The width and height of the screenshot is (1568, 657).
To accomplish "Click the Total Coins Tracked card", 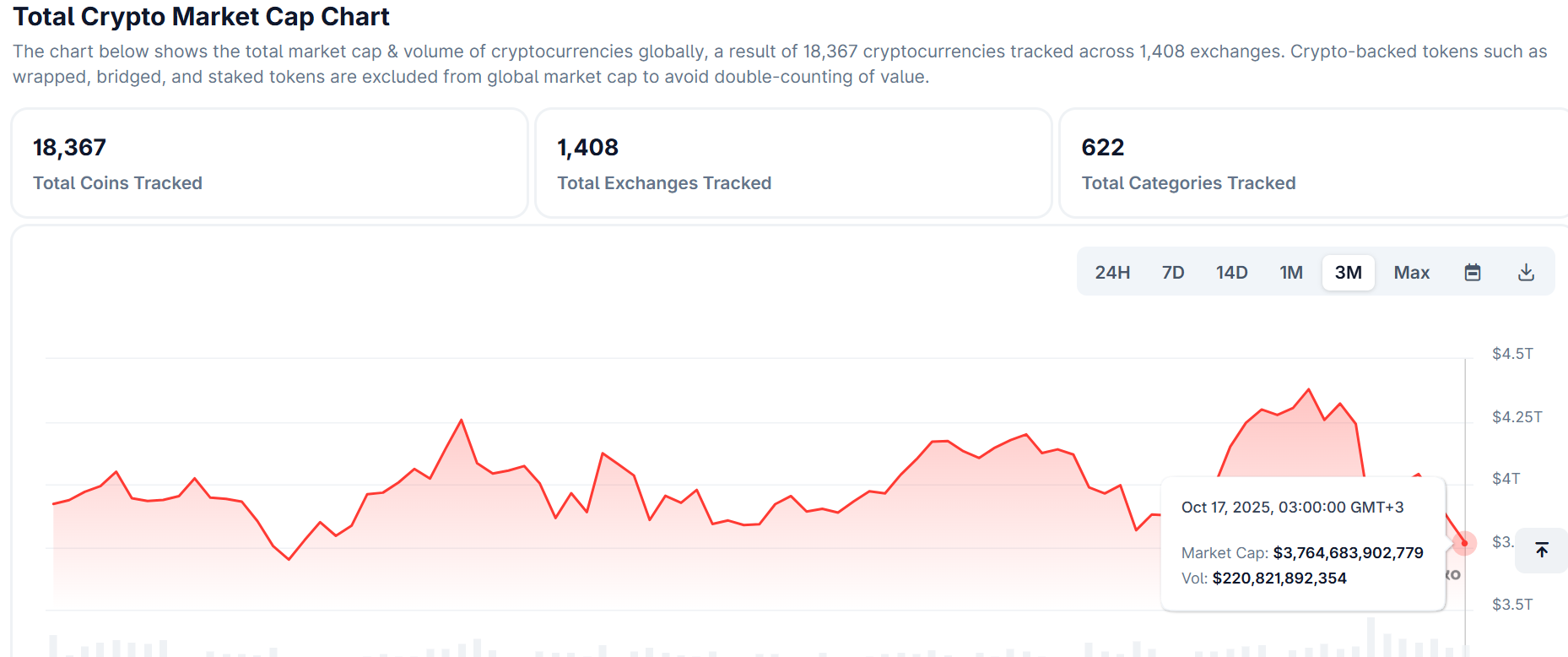I will (x=269, y=163).
